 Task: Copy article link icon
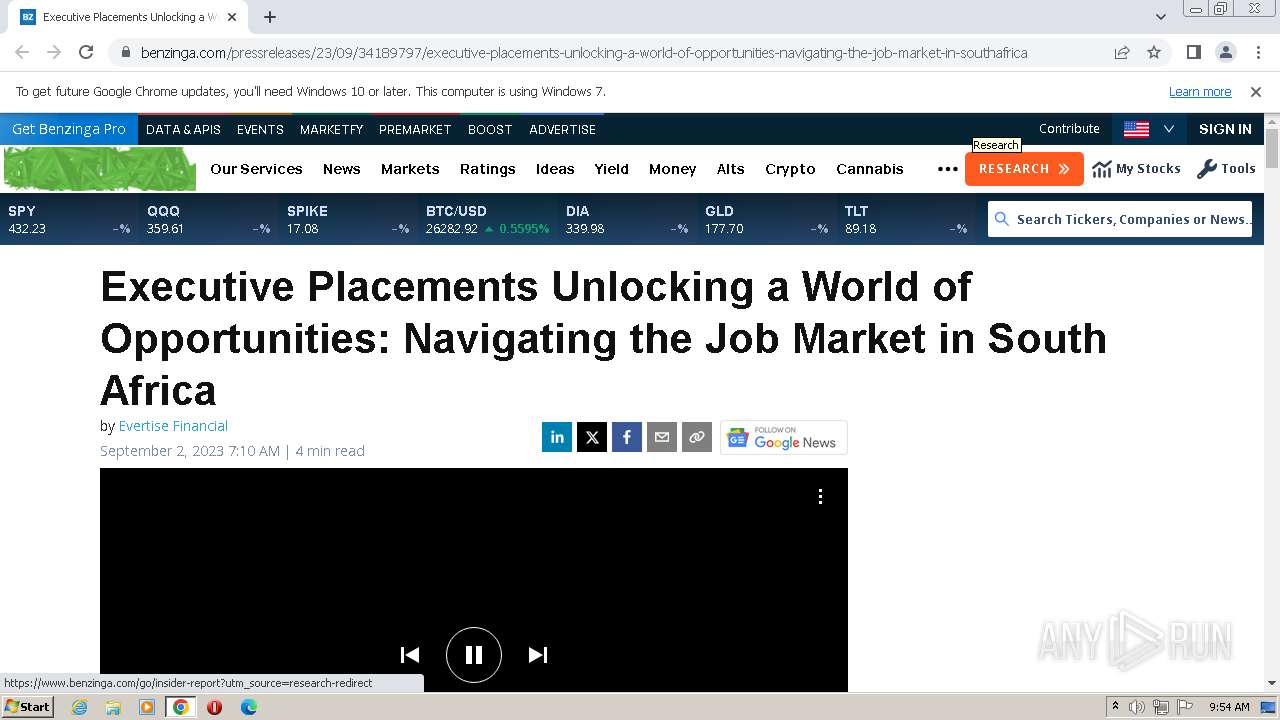point(697,437)
